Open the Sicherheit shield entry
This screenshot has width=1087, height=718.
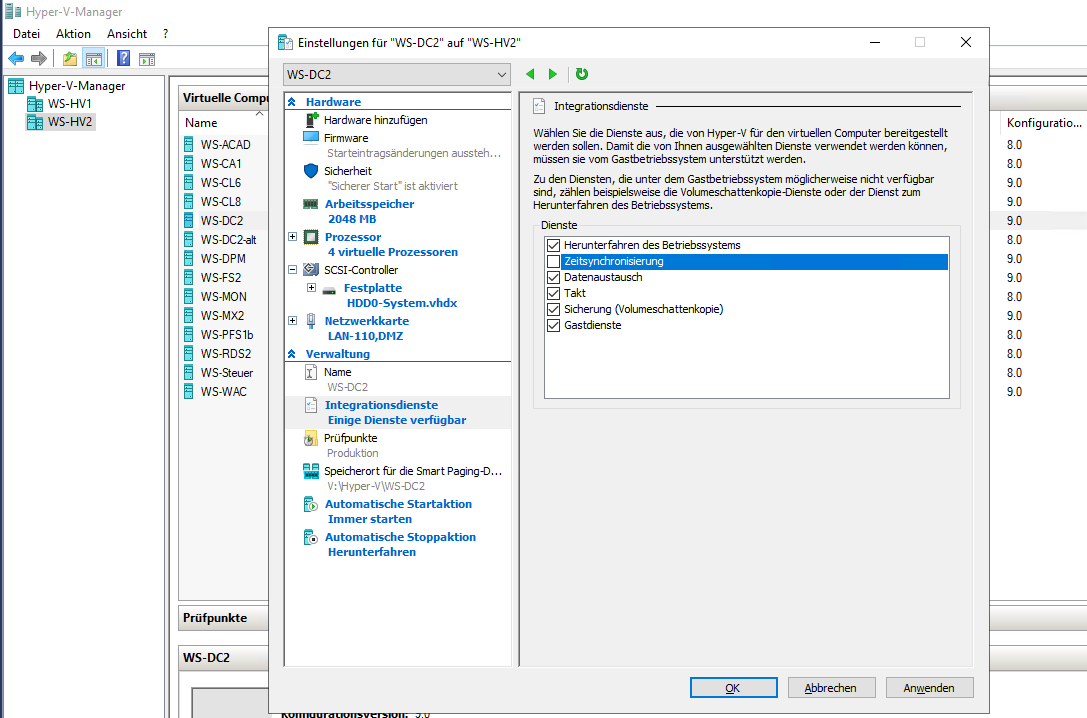[x=347, y=170]
